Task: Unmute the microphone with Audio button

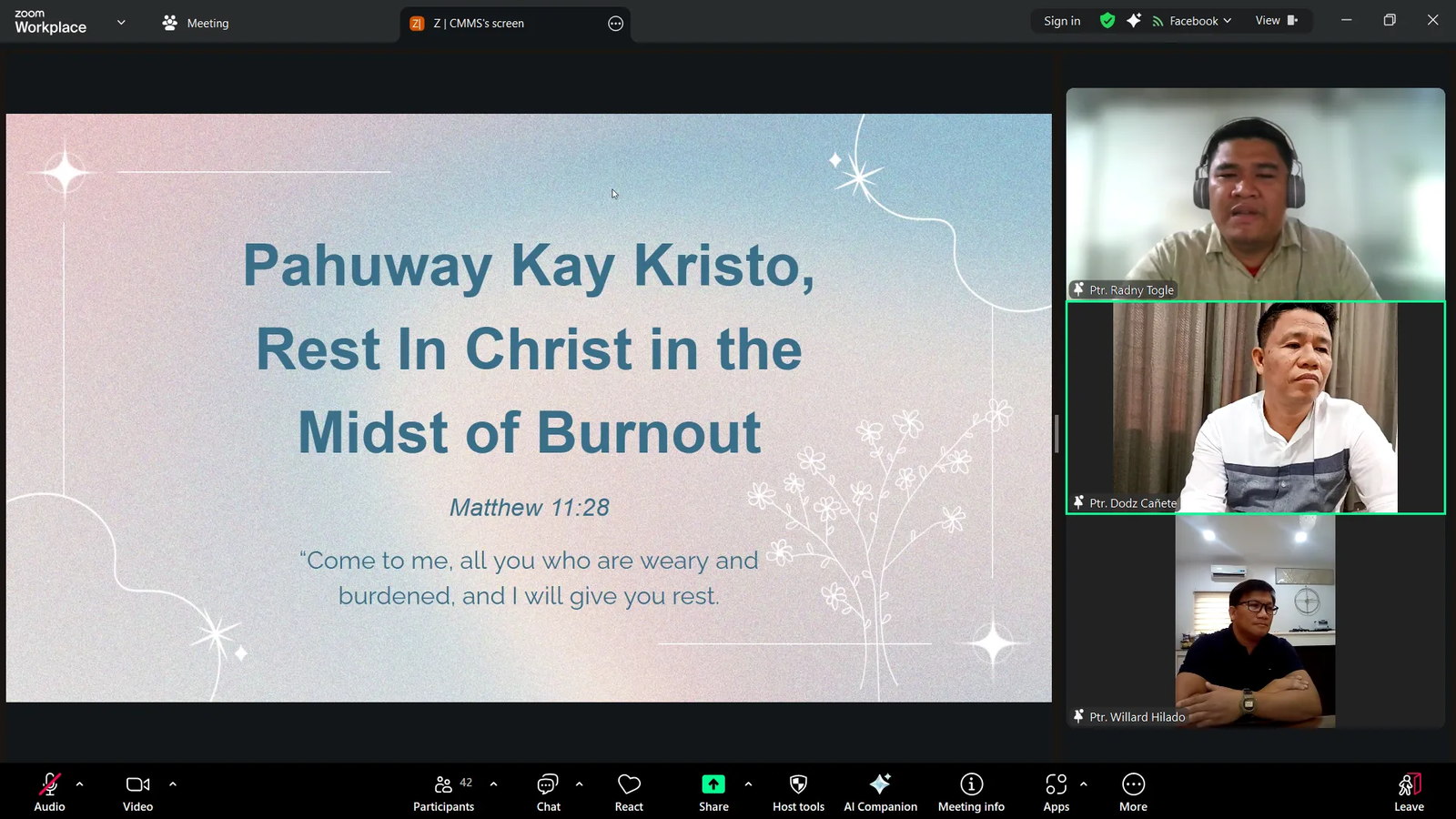Action: (x=49, y=792)
